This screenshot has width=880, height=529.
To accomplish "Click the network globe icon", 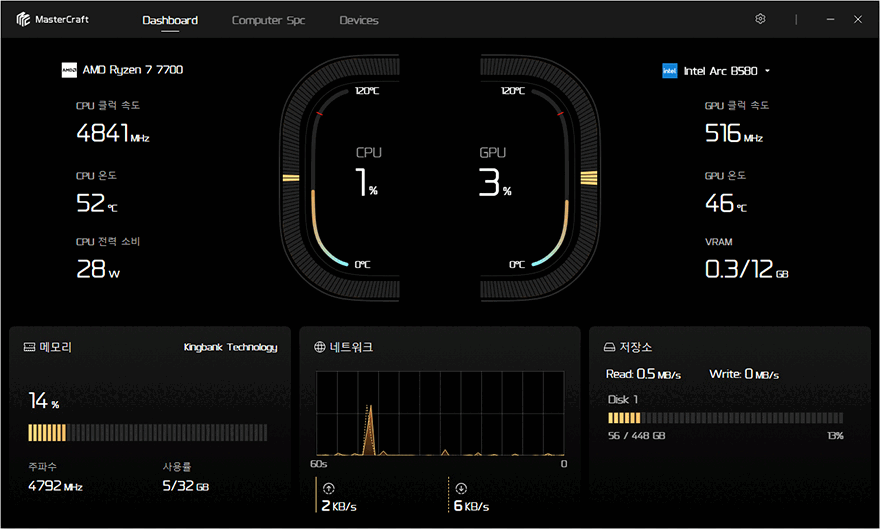I will [x=319, y=347].
